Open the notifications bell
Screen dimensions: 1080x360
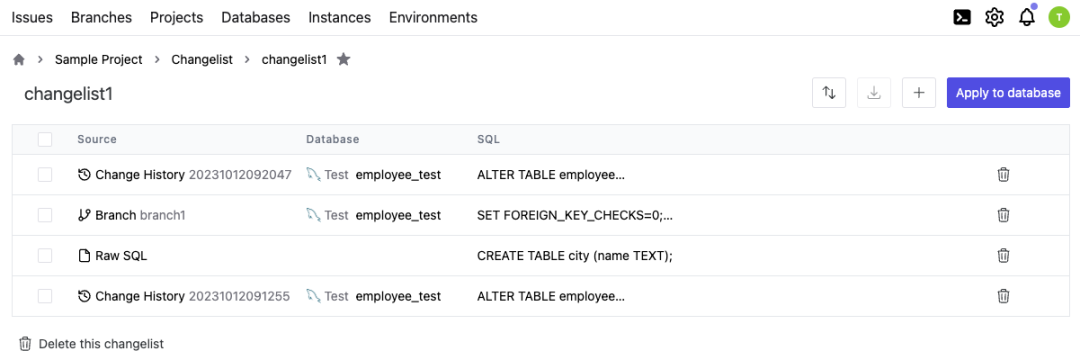click(1027, 17)
